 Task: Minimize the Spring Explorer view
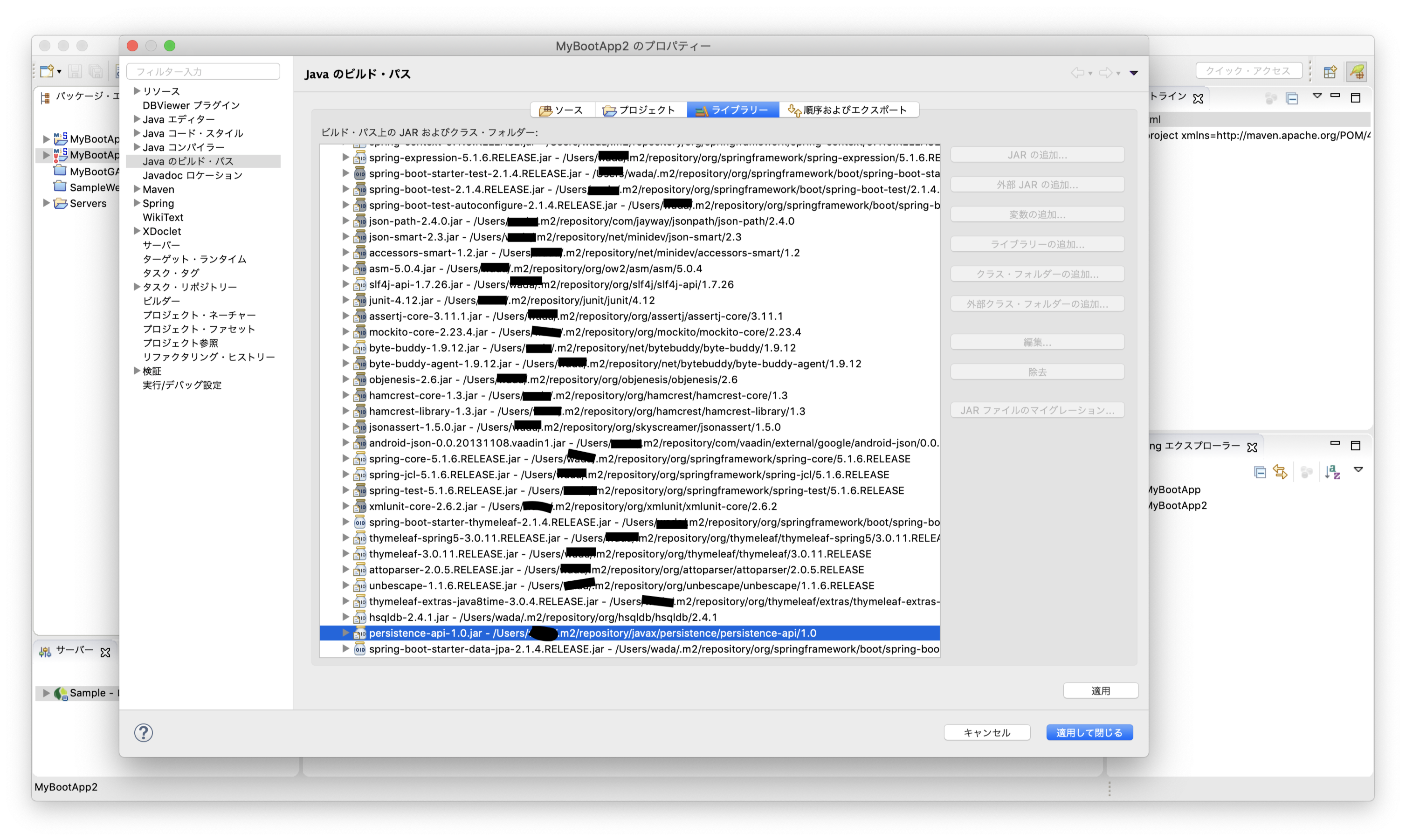[1335, 445]
